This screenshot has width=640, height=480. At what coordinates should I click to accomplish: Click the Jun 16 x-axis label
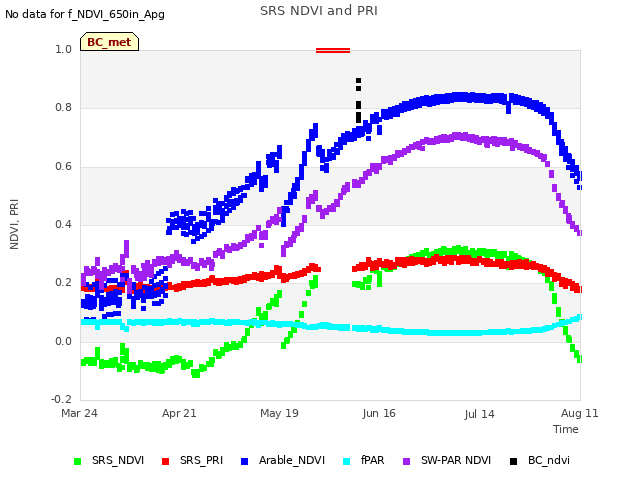pyautogui.click(x=379, y=413)
